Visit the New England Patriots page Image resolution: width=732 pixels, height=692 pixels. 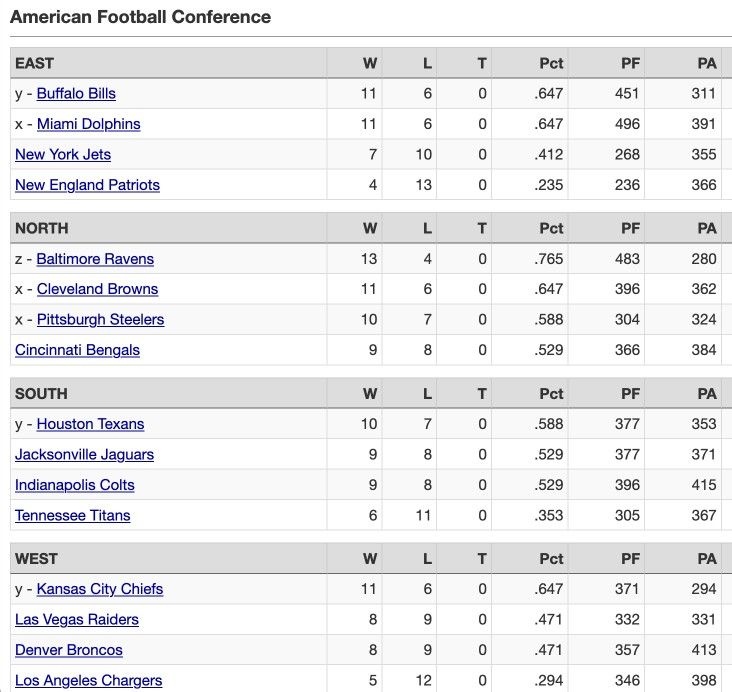coord(87,185)
